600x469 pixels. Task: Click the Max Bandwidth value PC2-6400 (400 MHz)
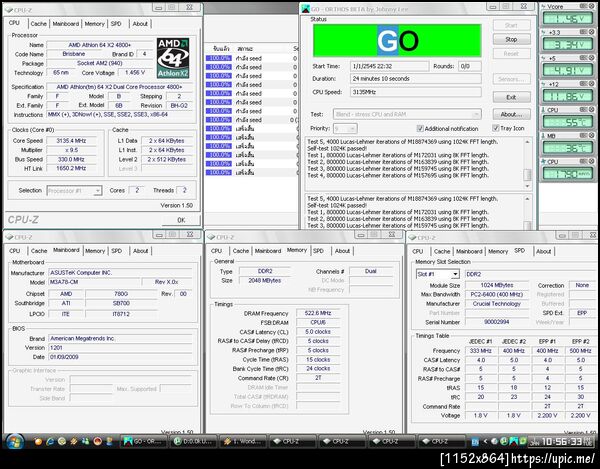click(497, 294)
